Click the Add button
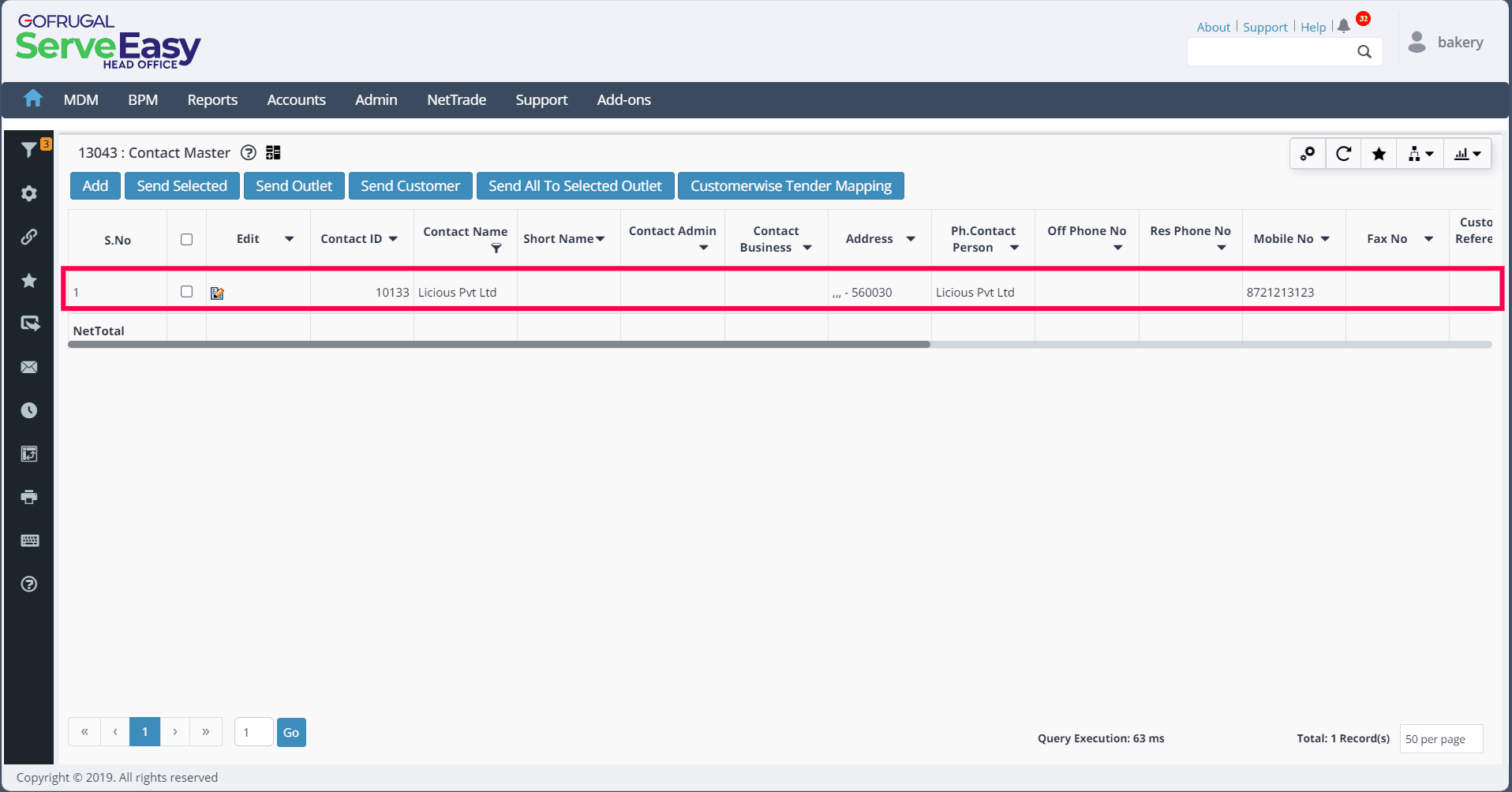Screen dimensions: 1512x792 (x=95, y=186)
